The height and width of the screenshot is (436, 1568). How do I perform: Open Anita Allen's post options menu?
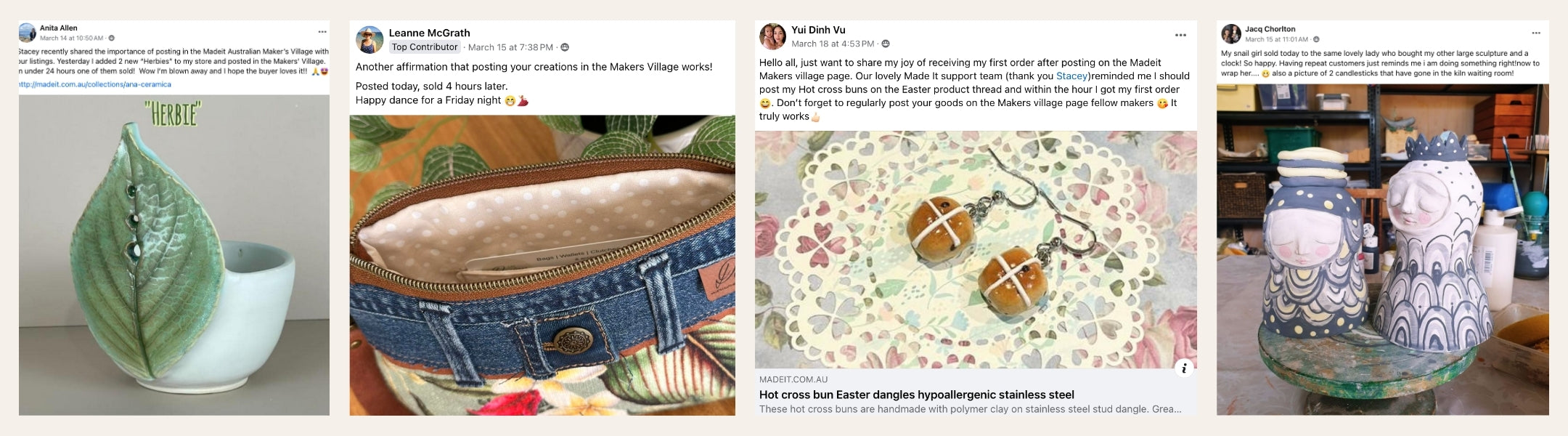[322, 32]
